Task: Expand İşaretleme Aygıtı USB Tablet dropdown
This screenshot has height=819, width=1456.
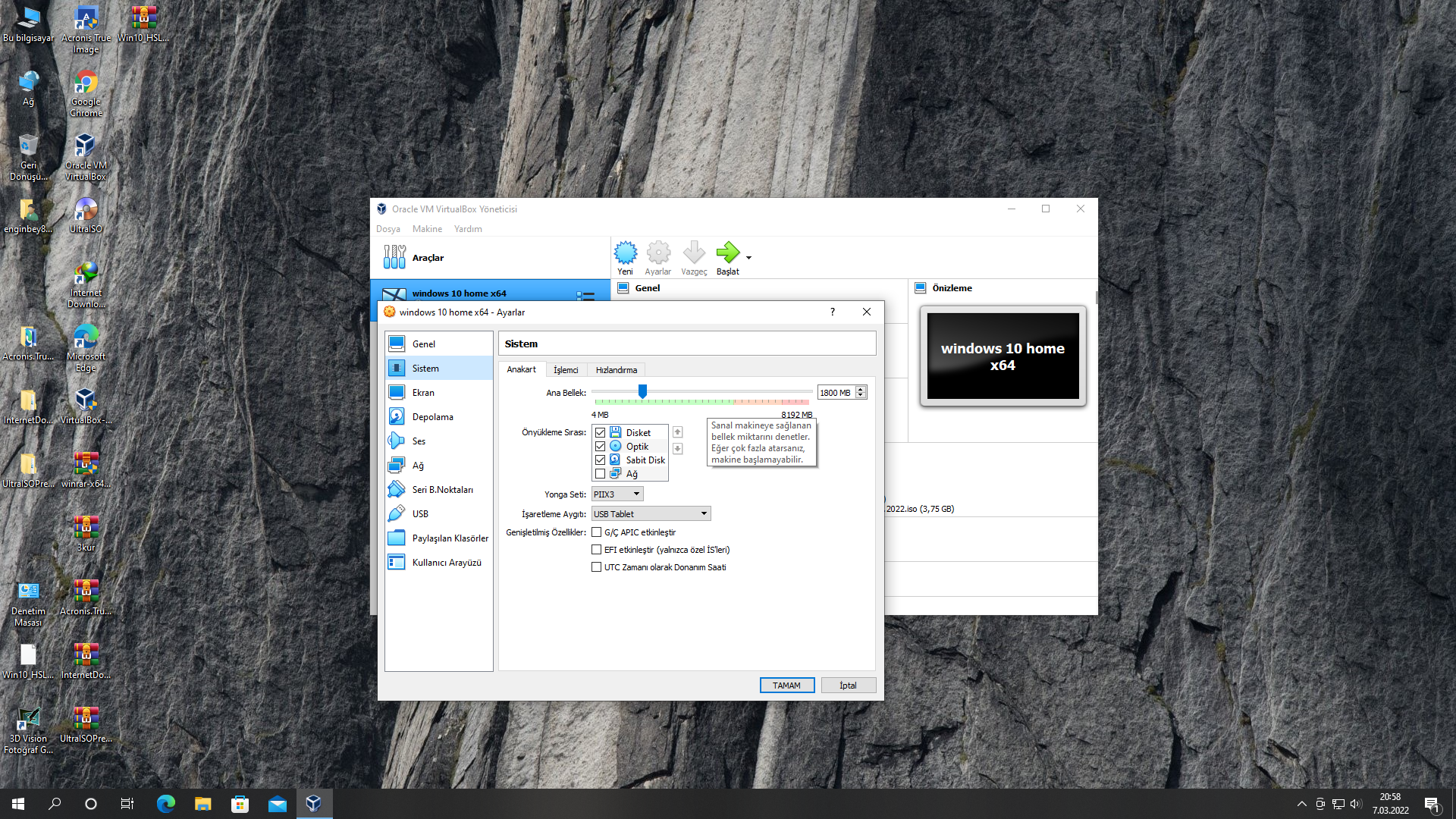Action: click(x=651, y=514)
